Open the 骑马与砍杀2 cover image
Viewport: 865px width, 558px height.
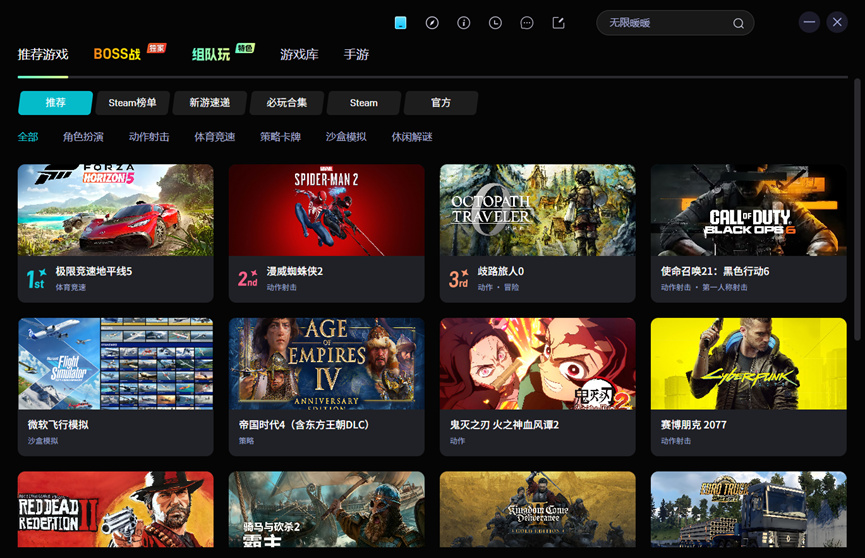(327, 509)
